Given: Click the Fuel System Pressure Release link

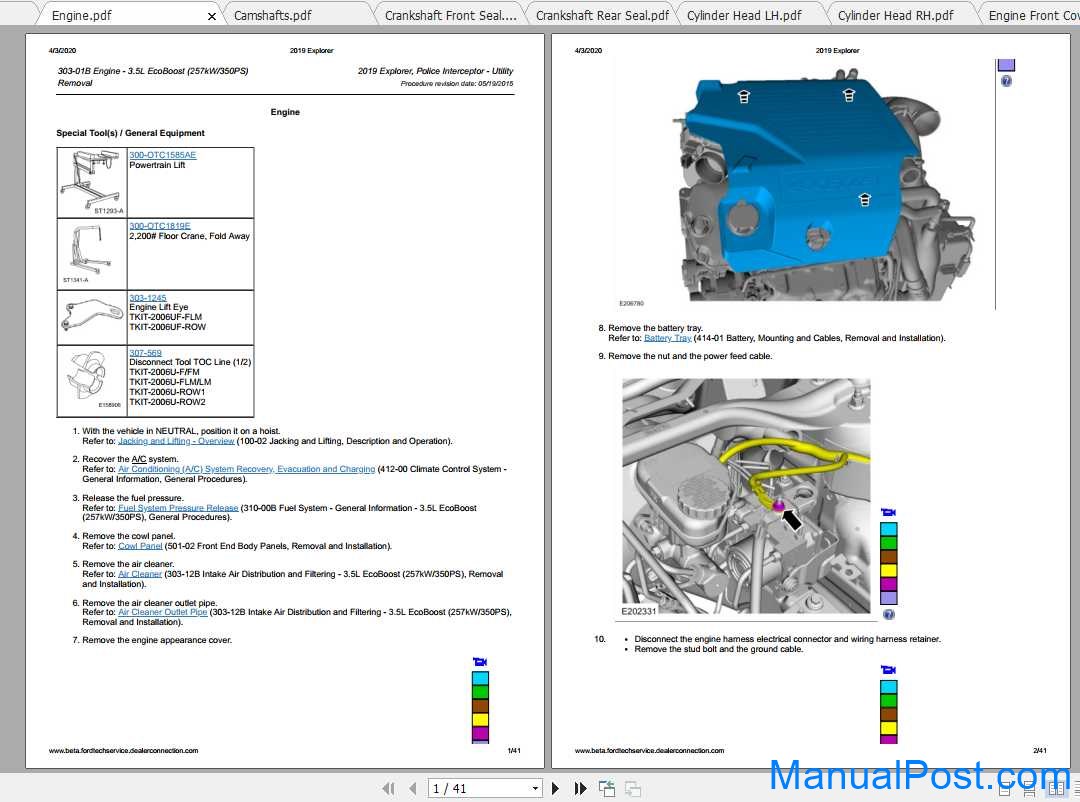Looking at the screenshot, I should pos(178,508).
